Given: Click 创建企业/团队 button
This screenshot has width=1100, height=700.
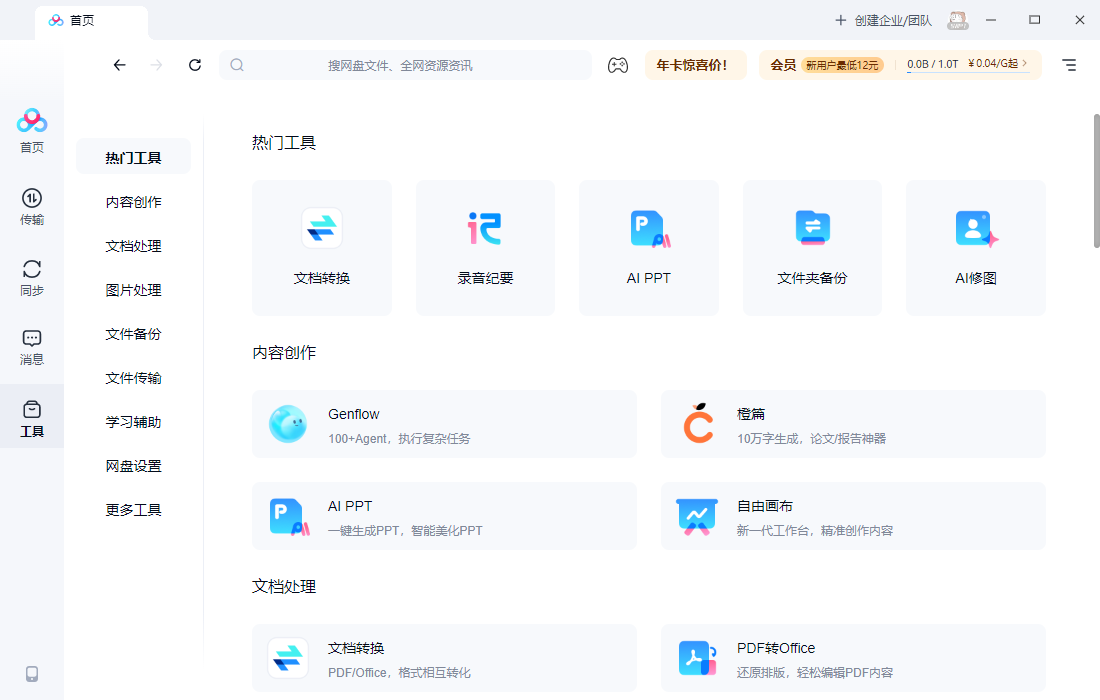Looking at the screenshot, I should [883, 20].
